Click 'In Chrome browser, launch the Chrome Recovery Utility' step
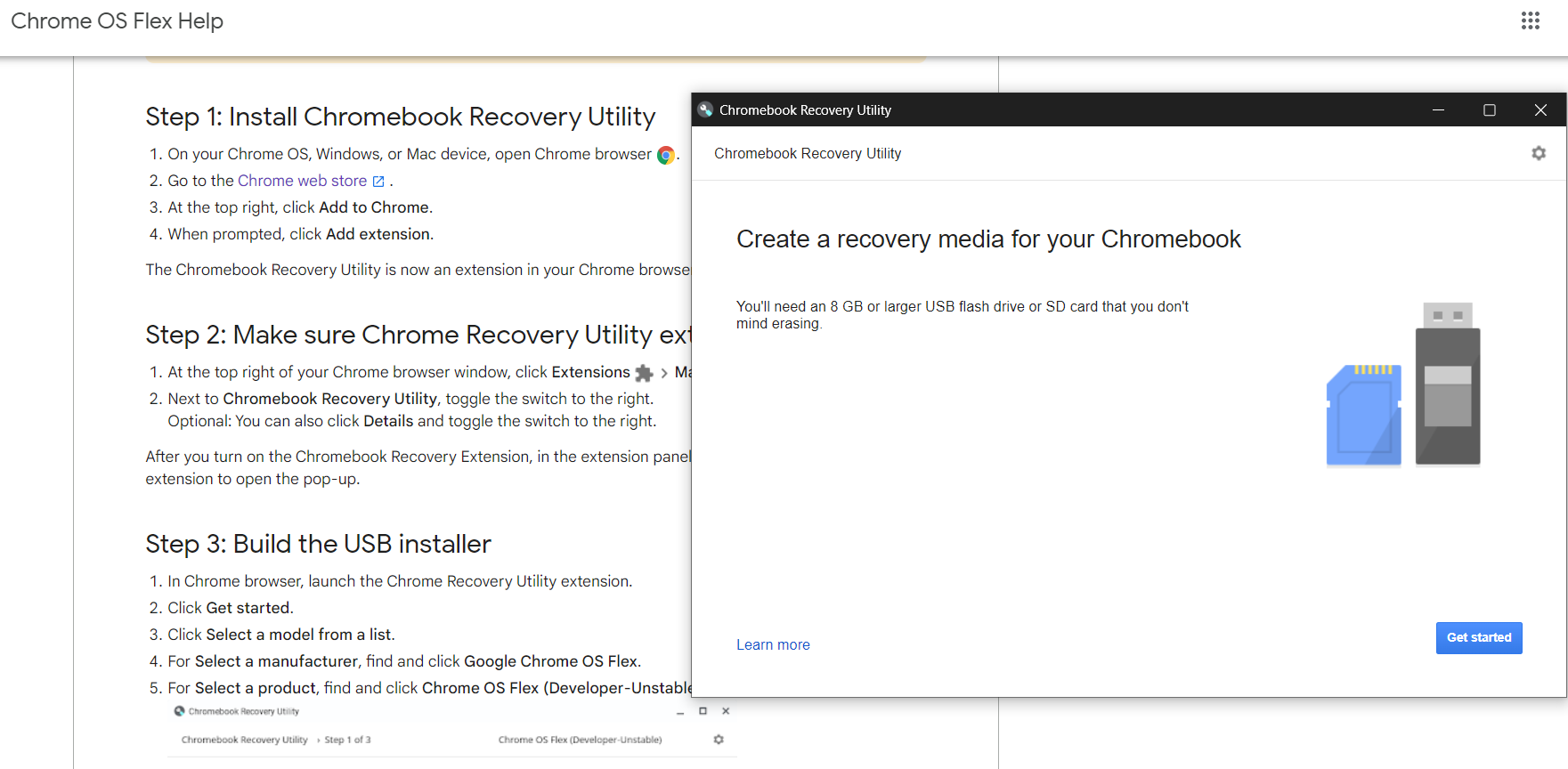 point(400,581)
